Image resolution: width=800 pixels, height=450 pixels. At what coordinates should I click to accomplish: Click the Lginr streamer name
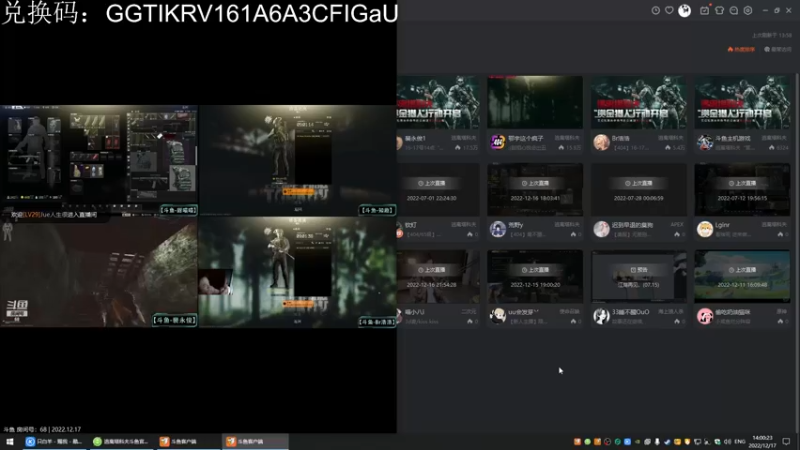[x=722, y=225]
